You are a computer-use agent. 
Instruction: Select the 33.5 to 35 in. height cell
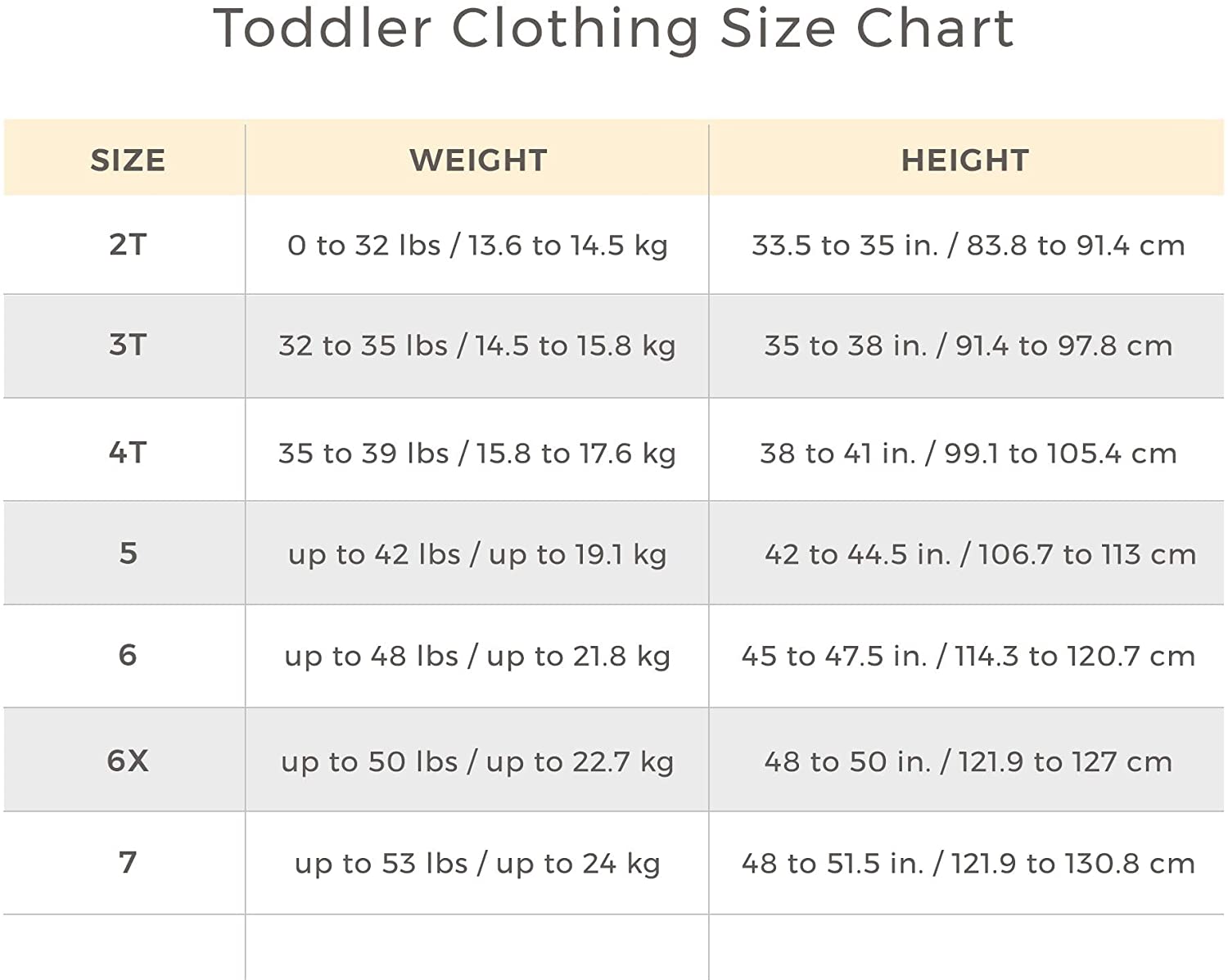pyautogui.click(x=968, y=246)
